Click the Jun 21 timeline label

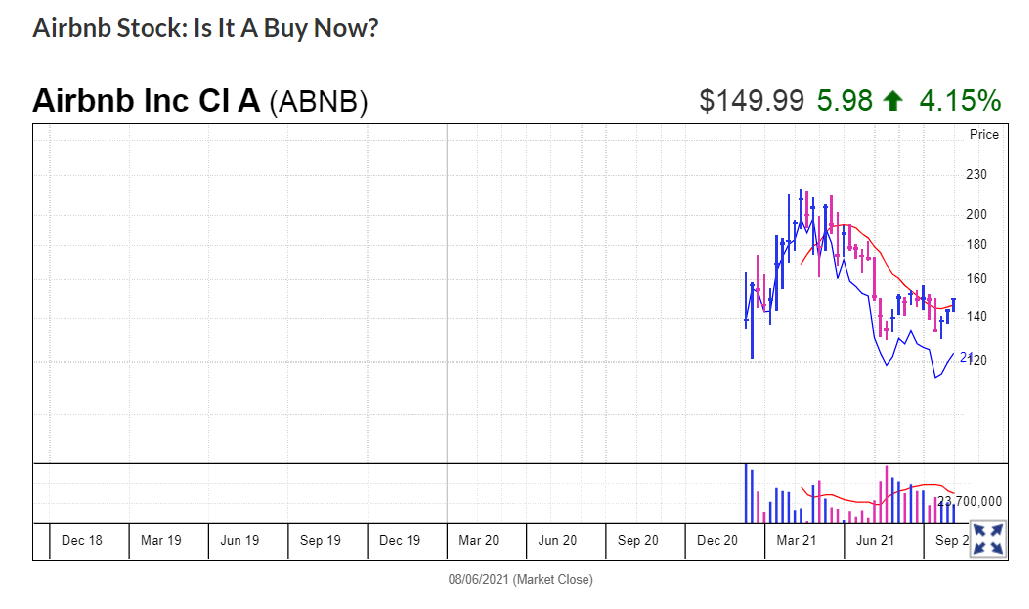875,541
